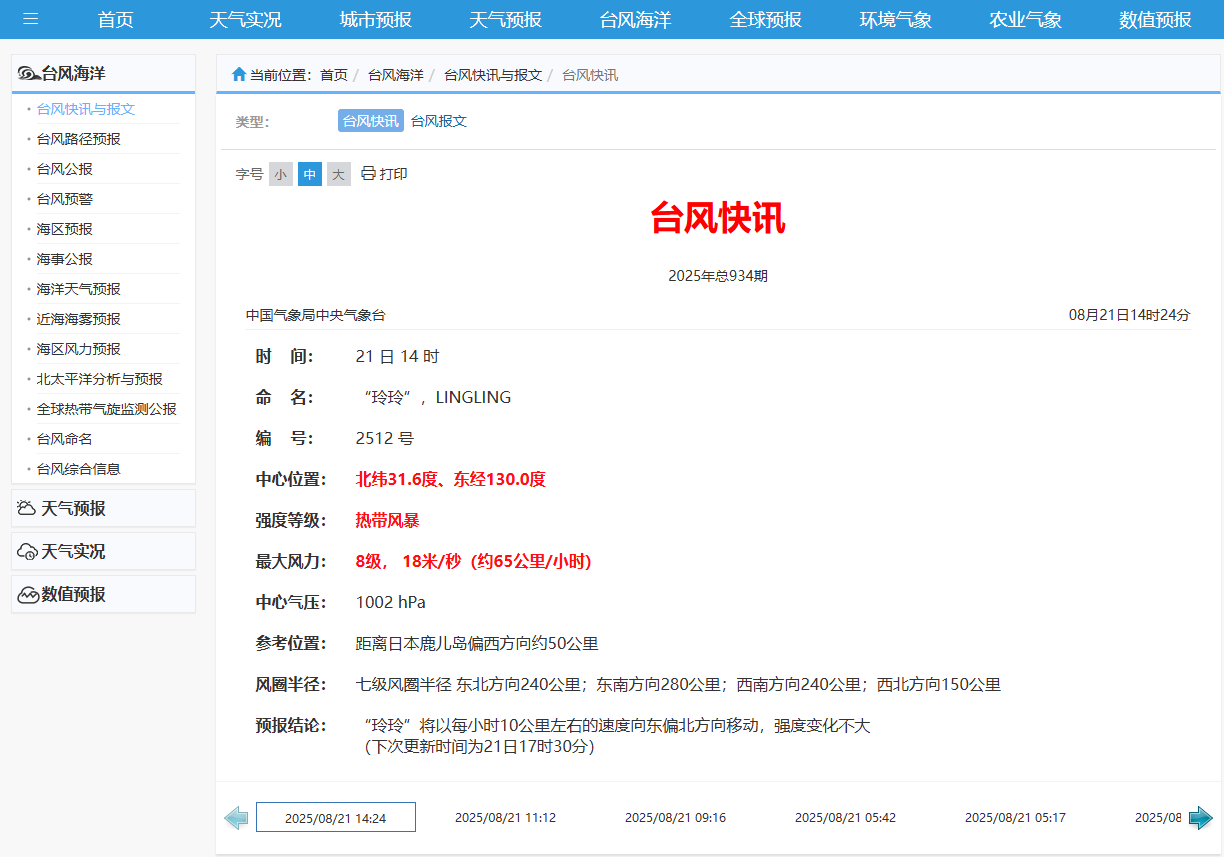Click the cloud icon beside 天气实况
The height and width of the screenshot is (857, 1224).
[27, 552]
